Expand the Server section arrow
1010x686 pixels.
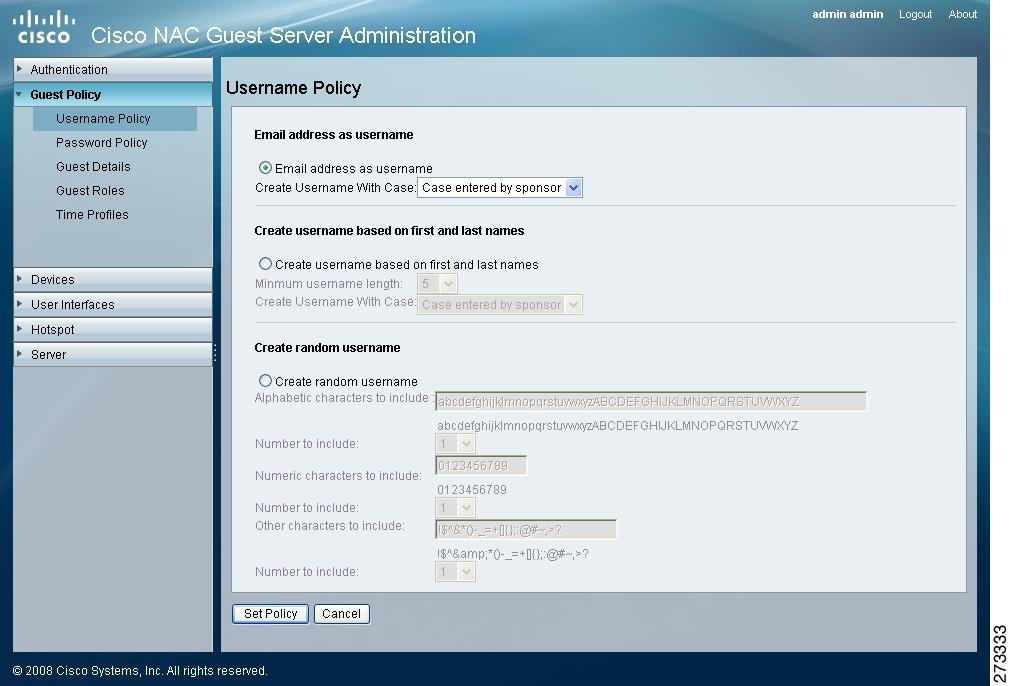(19, 354)
